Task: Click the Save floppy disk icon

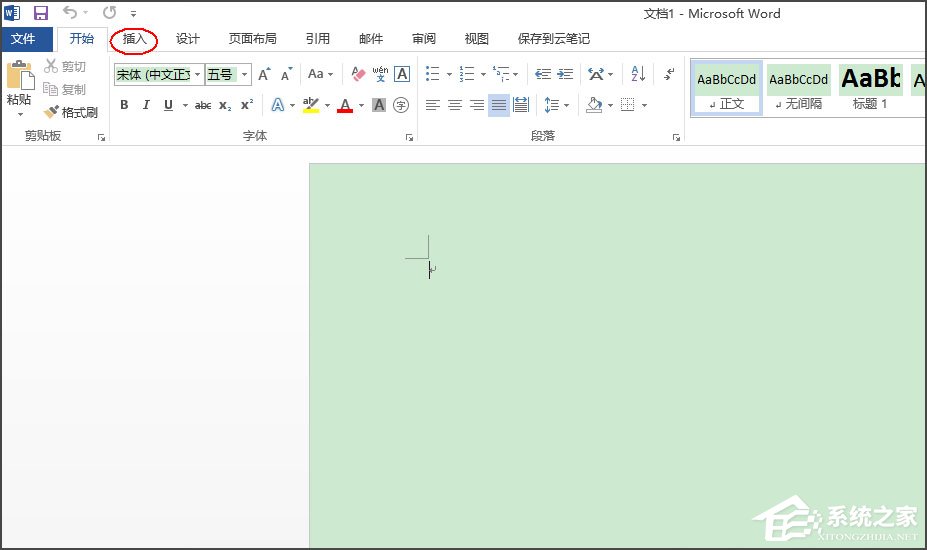Action: click(x=41, y=13)
